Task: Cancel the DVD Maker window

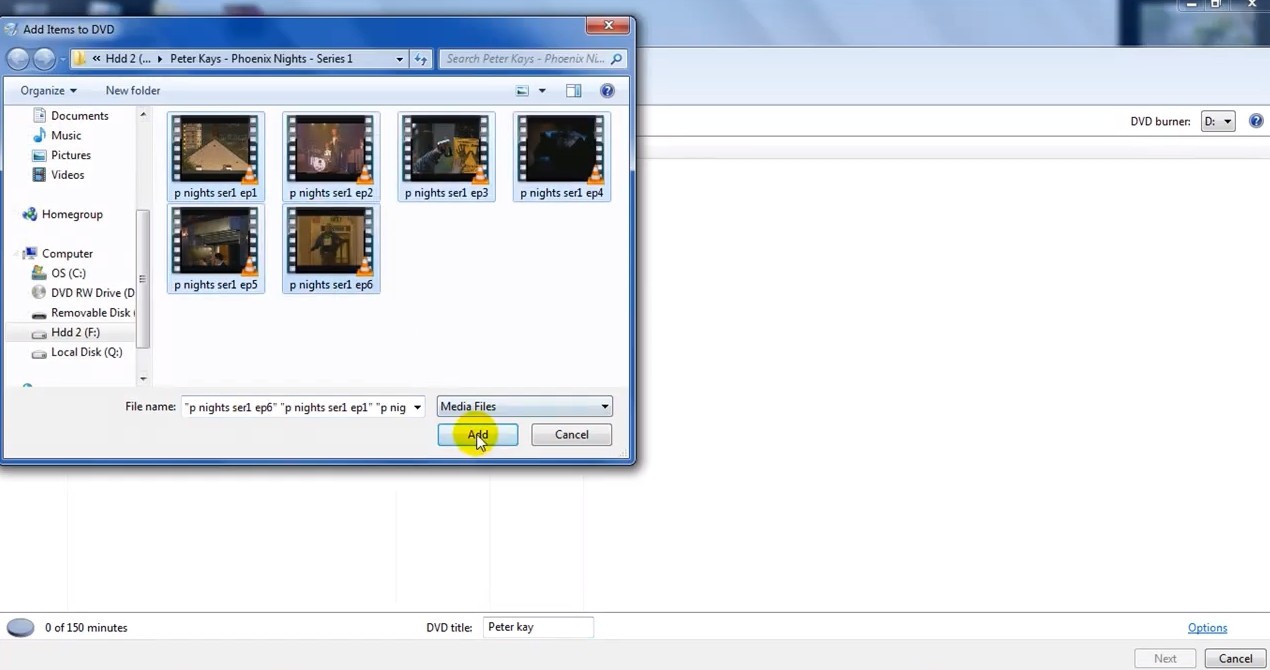Action: coord(1235,658)
